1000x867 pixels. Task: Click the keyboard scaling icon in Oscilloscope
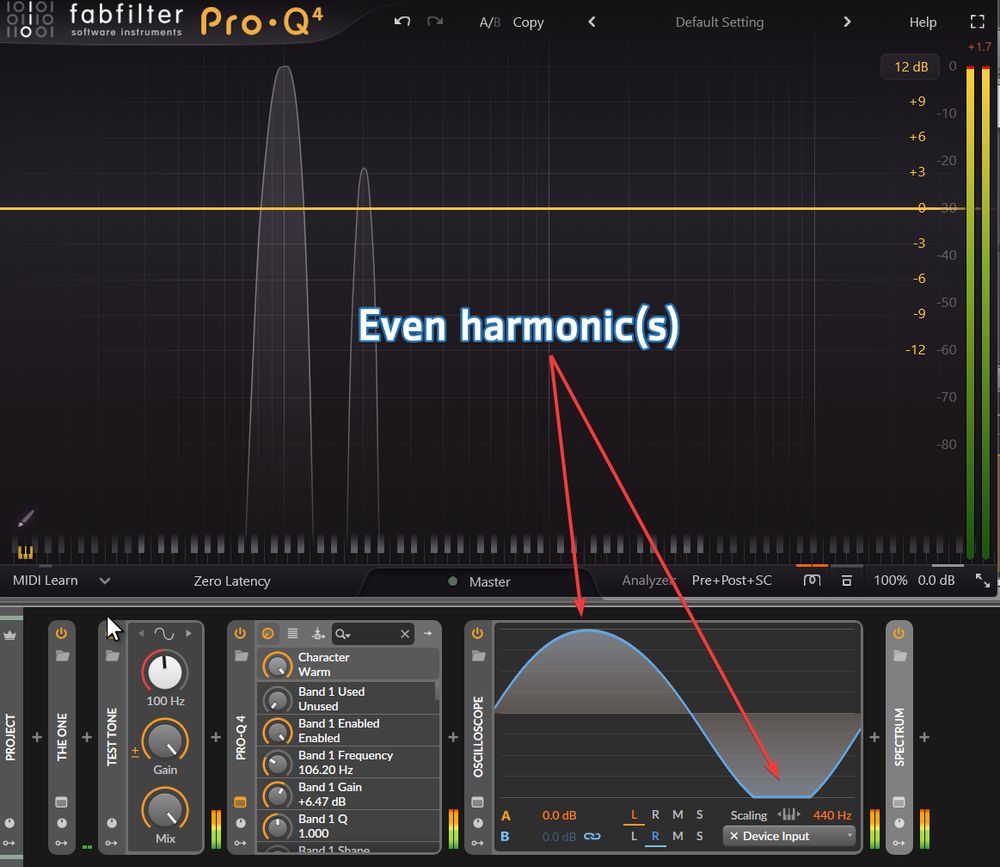[x=789, y=814]
